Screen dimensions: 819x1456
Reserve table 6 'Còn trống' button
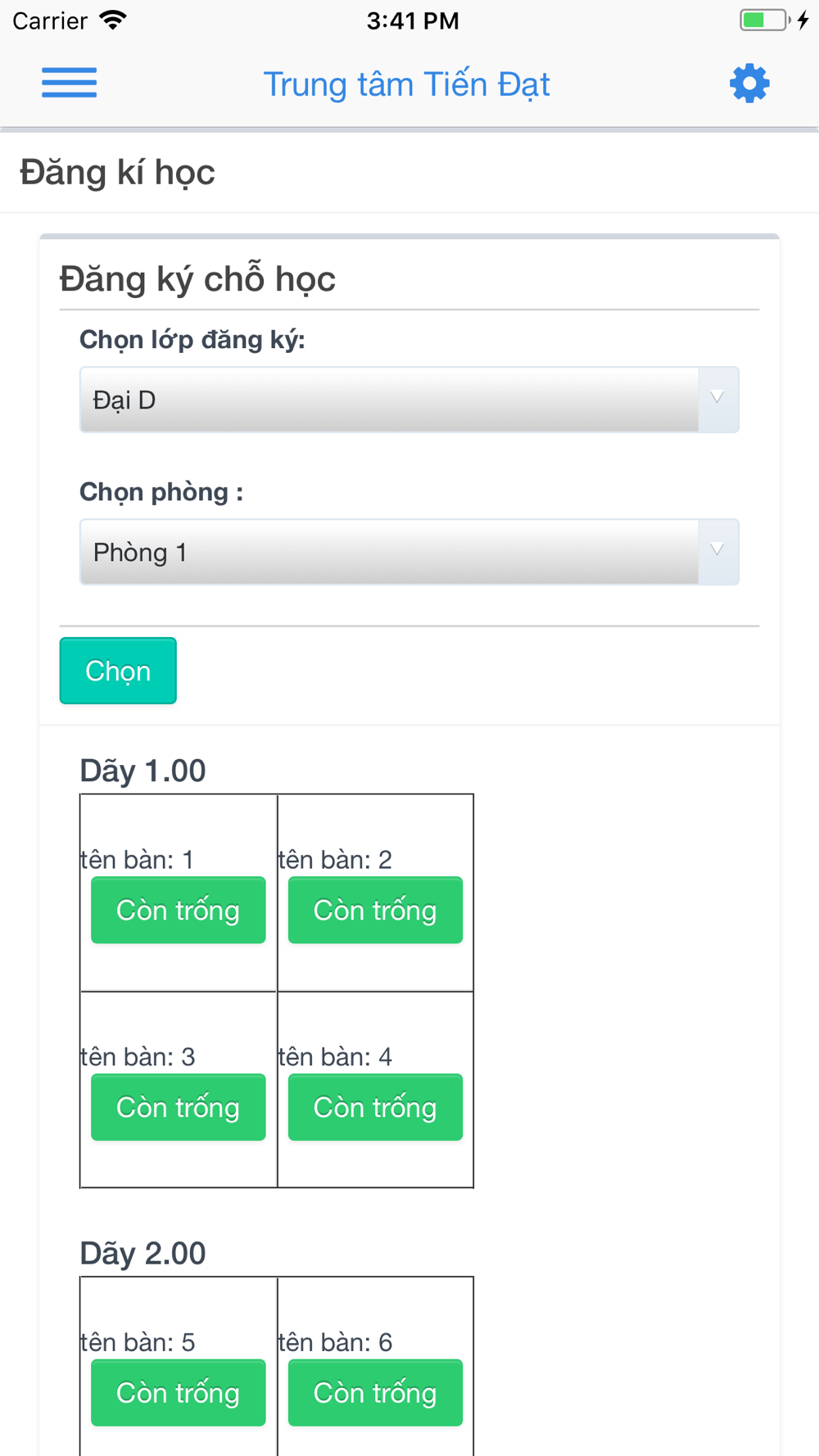coord(375,1393)
